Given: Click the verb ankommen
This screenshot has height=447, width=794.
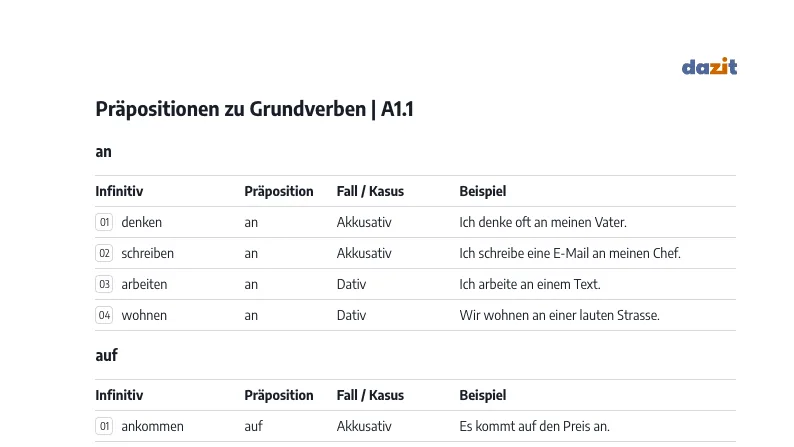Looking at the screenshot, I should coord(152,426).
